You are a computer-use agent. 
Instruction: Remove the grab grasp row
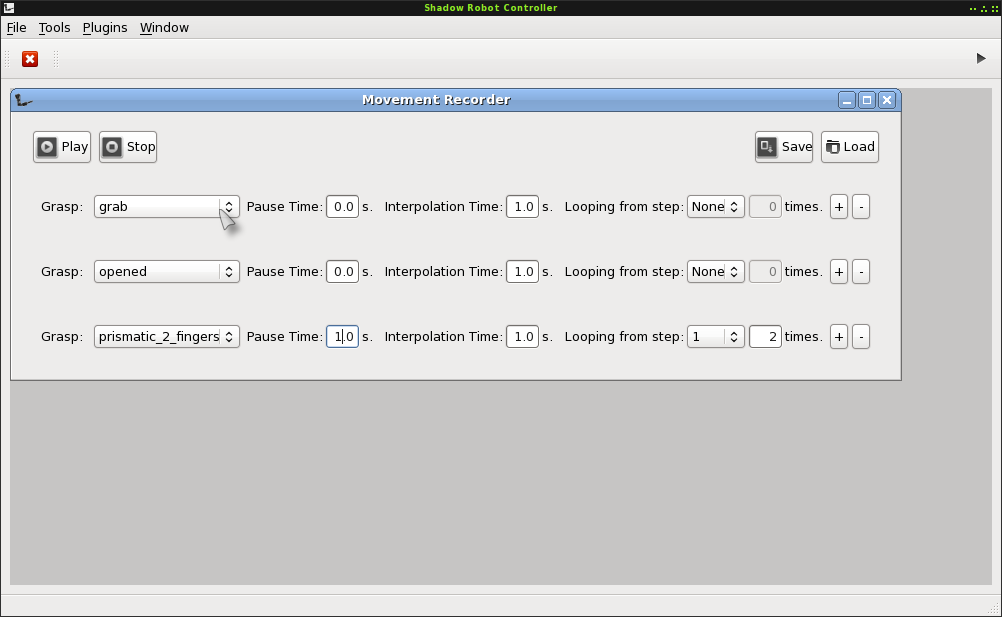862,207
